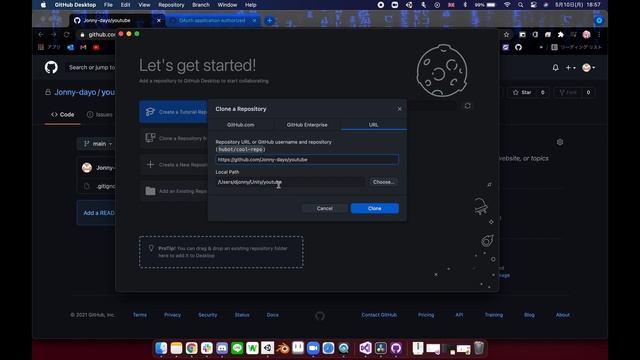Image resolution: width=640 pixels, height=360 pixels.
Task: Click the Docs footer link
Action: [x=272, y=315]
